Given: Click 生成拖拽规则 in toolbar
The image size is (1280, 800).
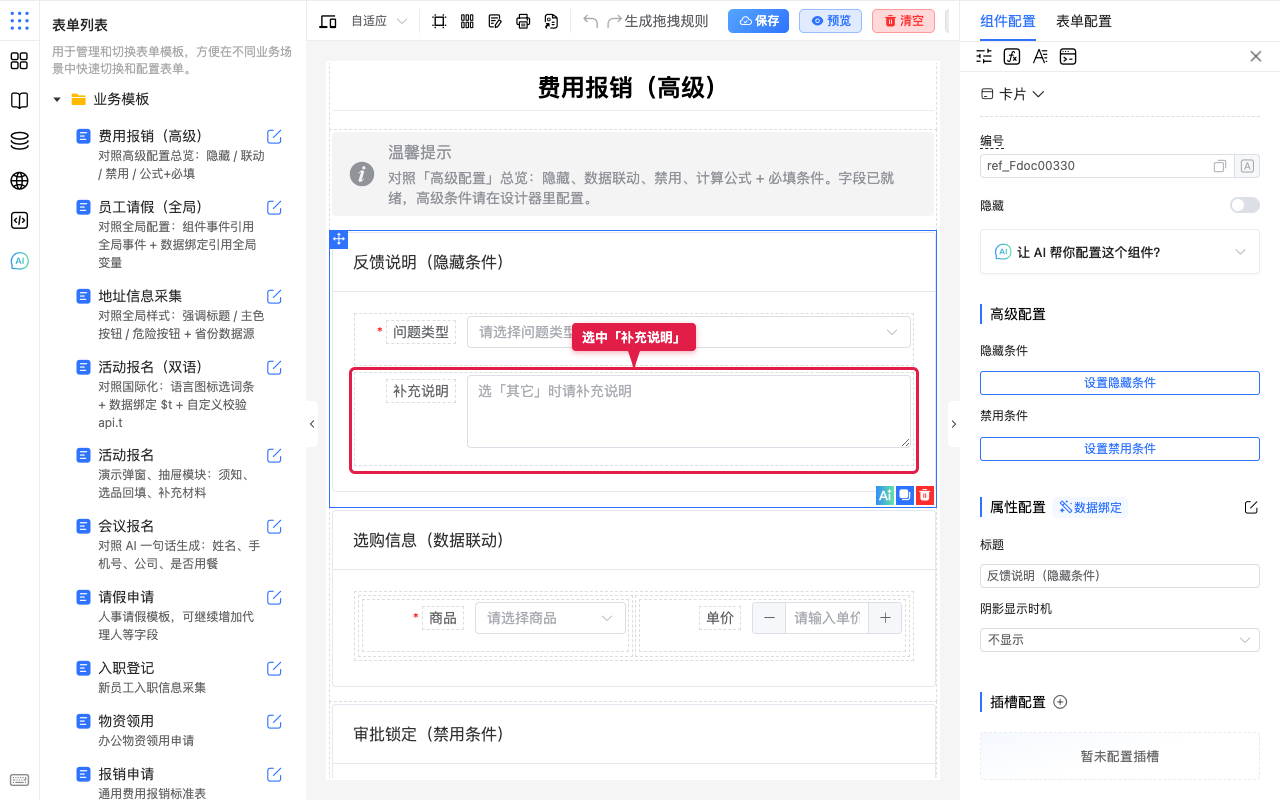Looking at the screenshot, I should click(x=666, y=21).
